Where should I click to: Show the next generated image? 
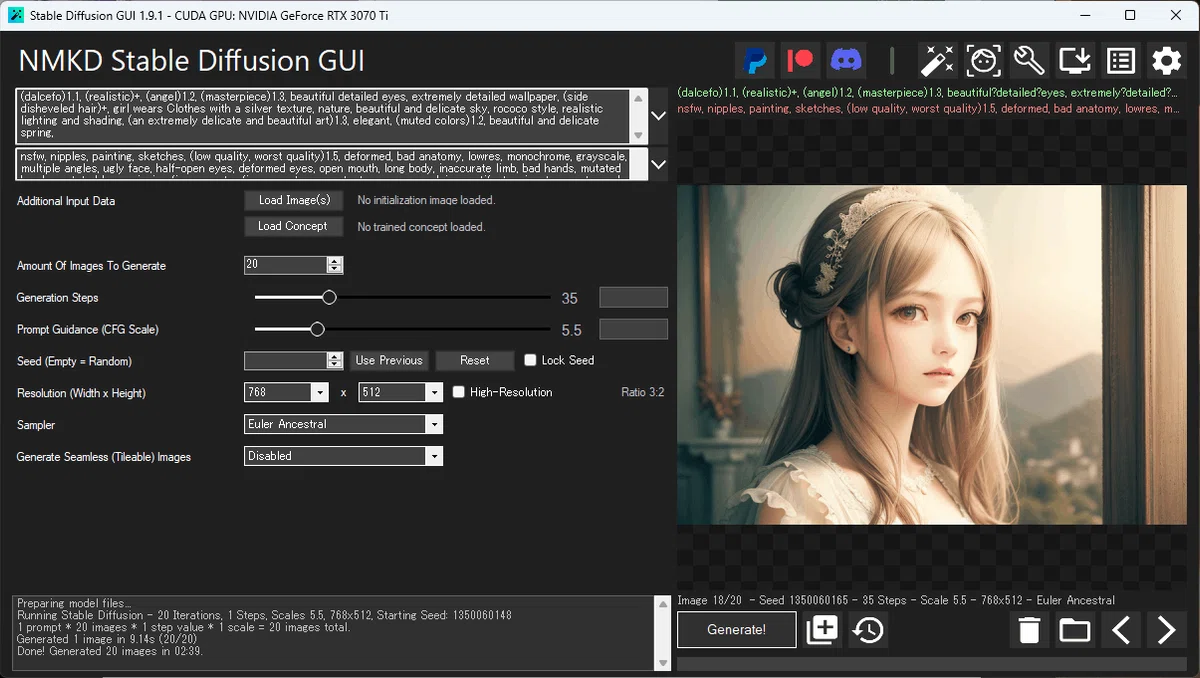pos(1166,630)
